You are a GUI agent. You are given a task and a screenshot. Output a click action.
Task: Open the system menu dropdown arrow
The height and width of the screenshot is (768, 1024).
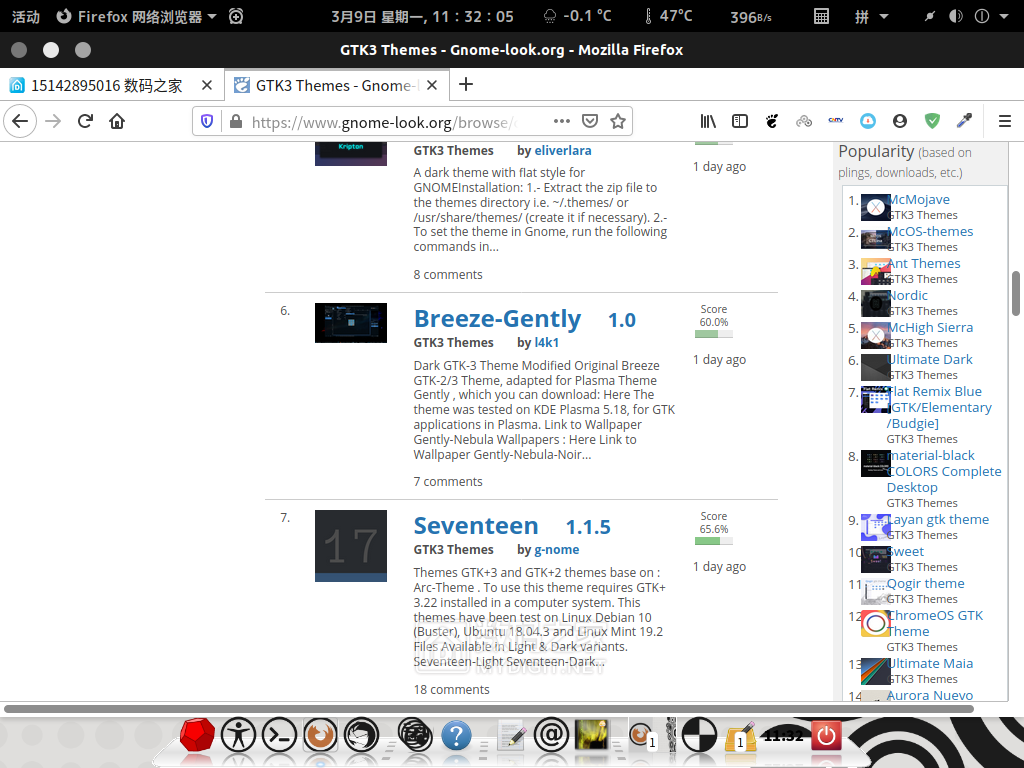coord(1004,16)
